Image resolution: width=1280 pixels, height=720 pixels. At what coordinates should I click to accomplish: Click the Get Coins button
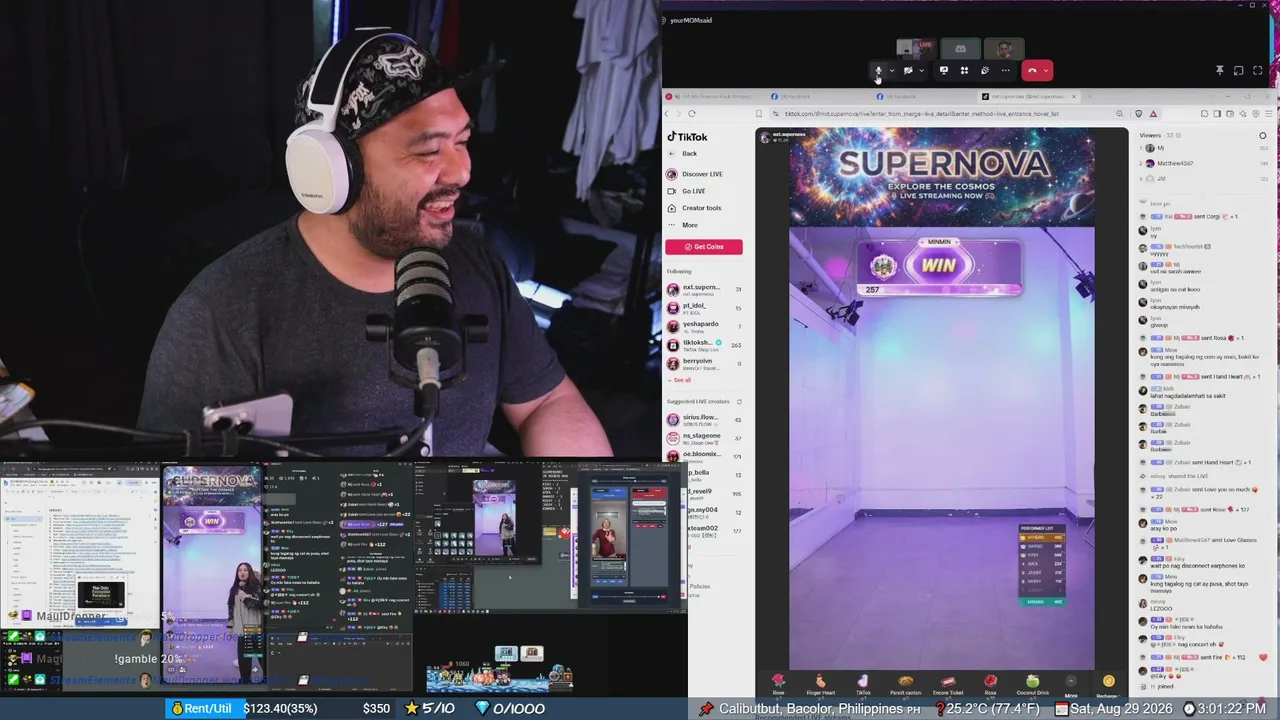click(x=704, y=247)
